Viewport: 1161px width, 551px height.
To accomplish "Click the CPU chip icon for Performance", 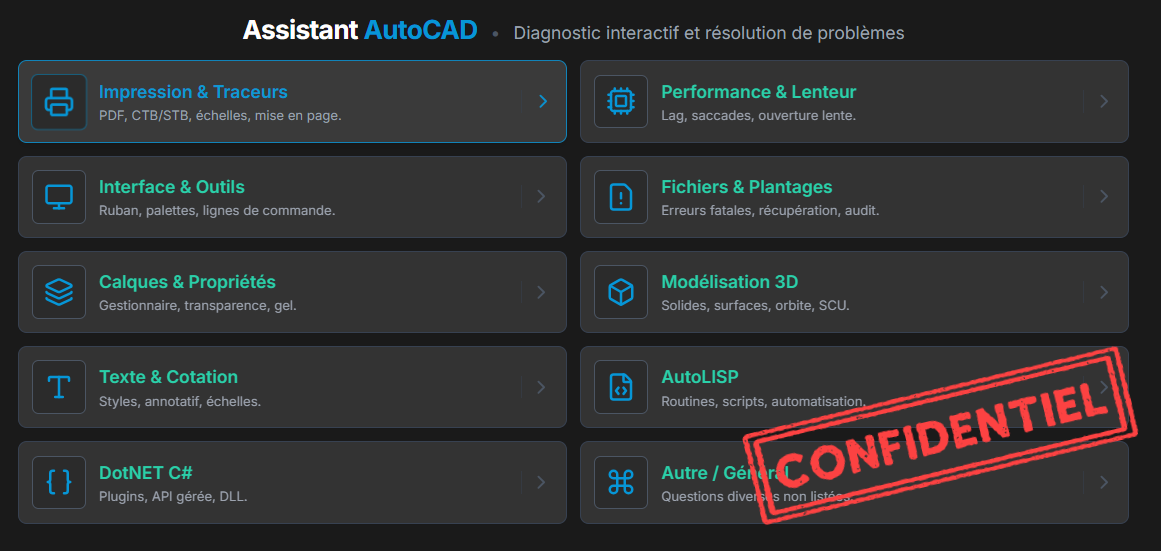I will point(621,102).
